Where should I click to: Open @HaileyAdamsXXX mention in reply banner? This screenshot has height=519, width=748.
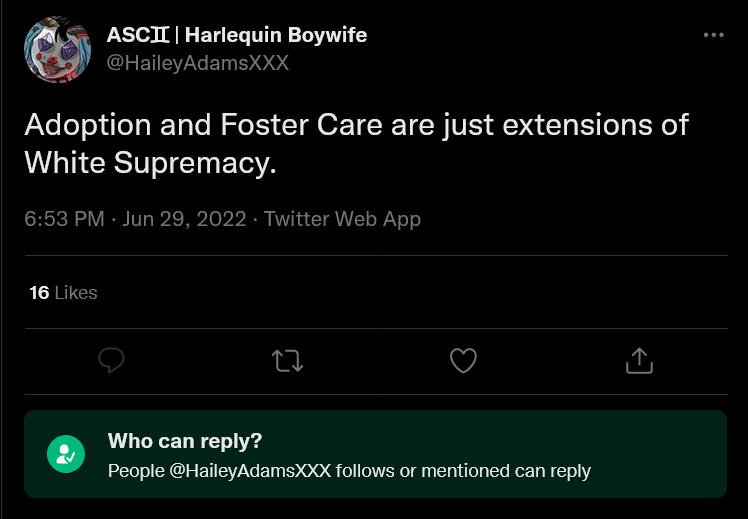point(250,471)
